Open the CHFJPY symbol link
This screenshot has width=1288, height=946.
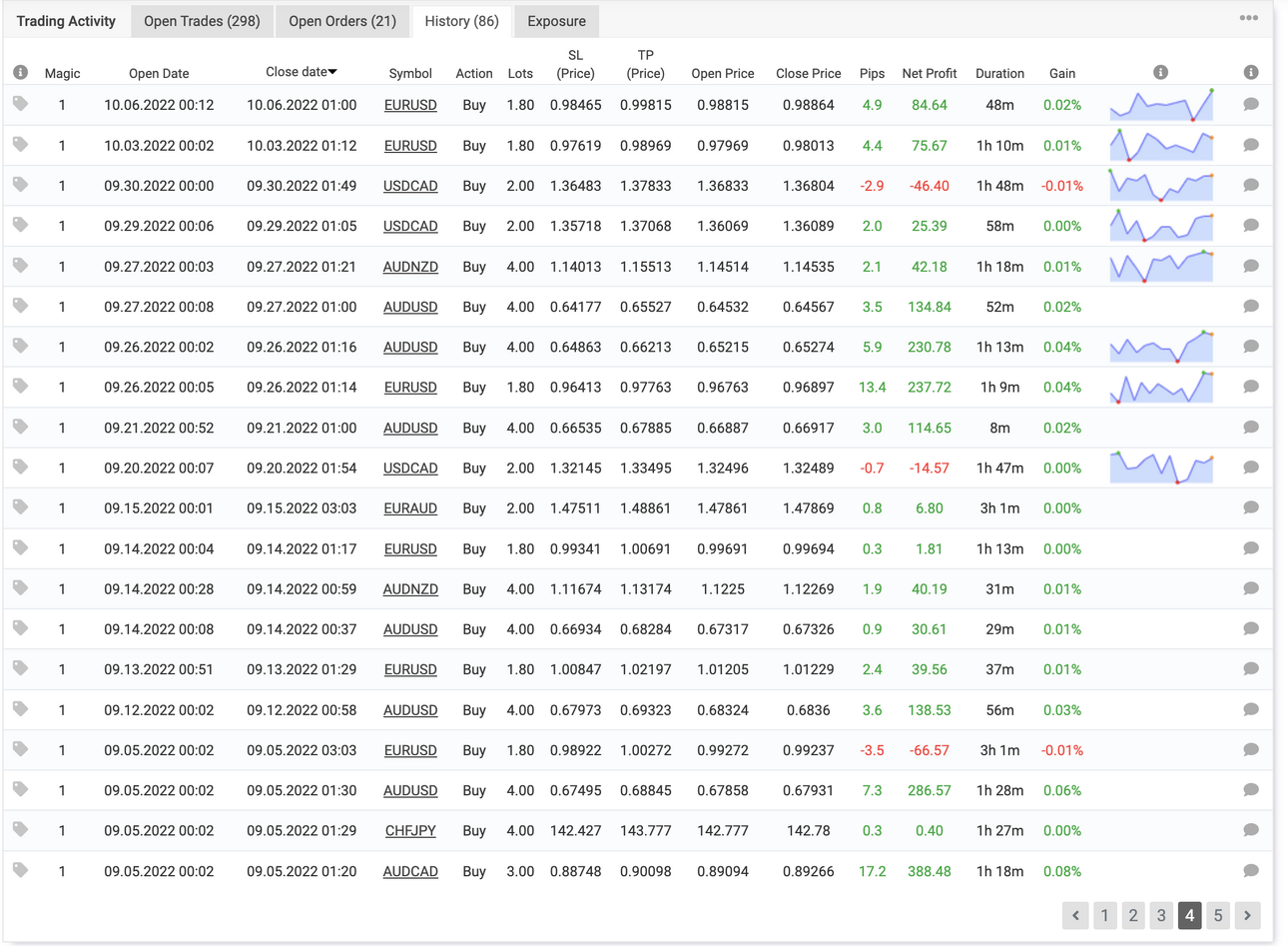click(x=410, y=831)
